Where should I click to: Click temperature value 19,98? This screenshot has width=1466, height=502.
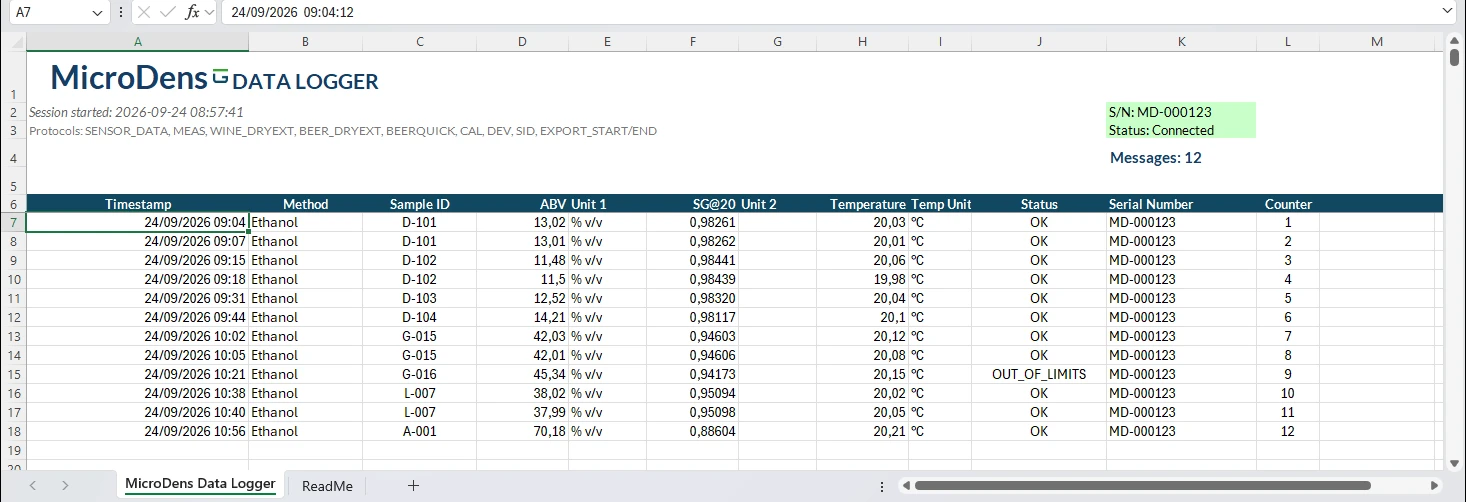coord(862,279)
